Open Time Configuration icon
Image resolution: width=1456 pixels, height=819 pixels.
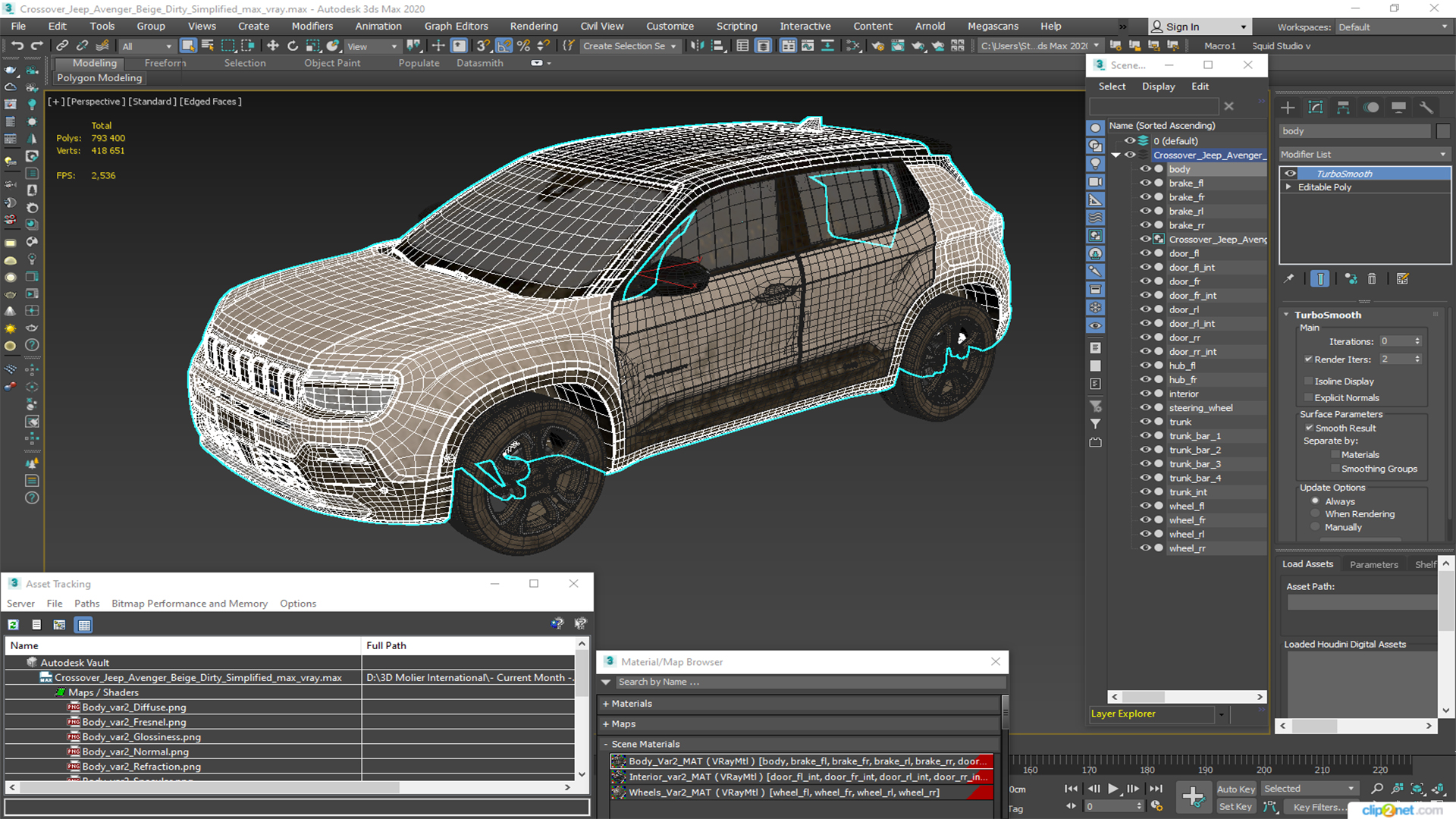point(1157,806)
